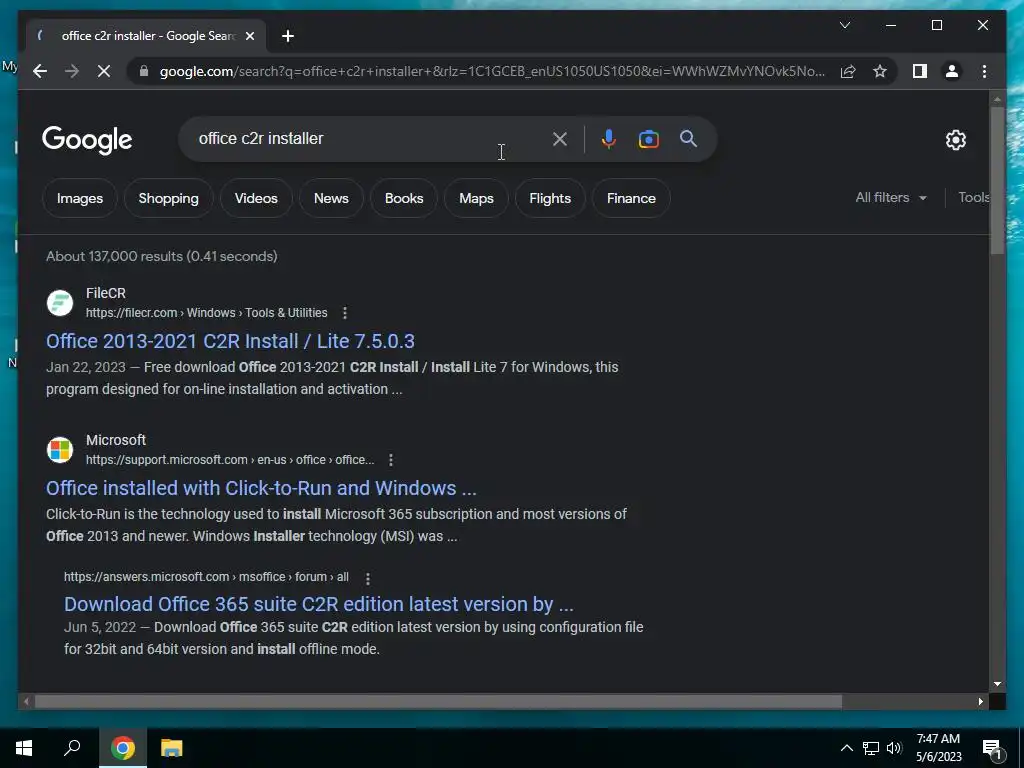Open volume control tray icon

pyautogui.click(x=894, y=748)
